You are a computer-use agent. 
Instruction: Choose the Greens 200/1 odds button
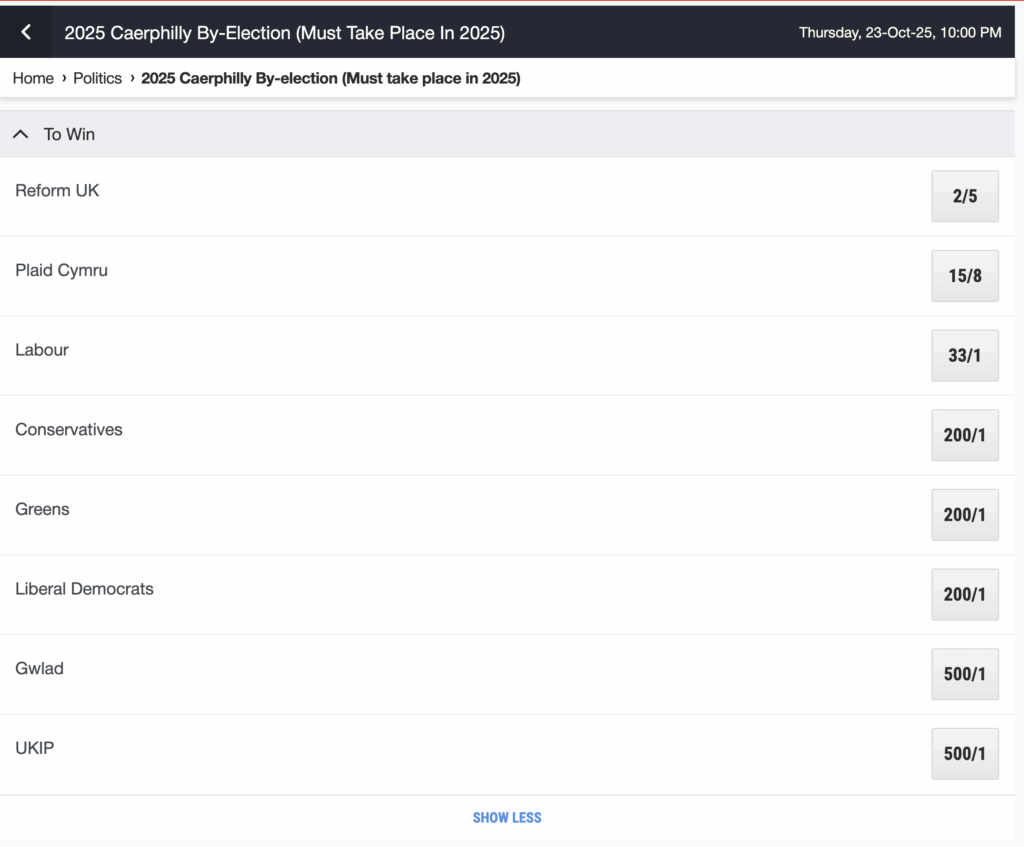pos(964,514)
